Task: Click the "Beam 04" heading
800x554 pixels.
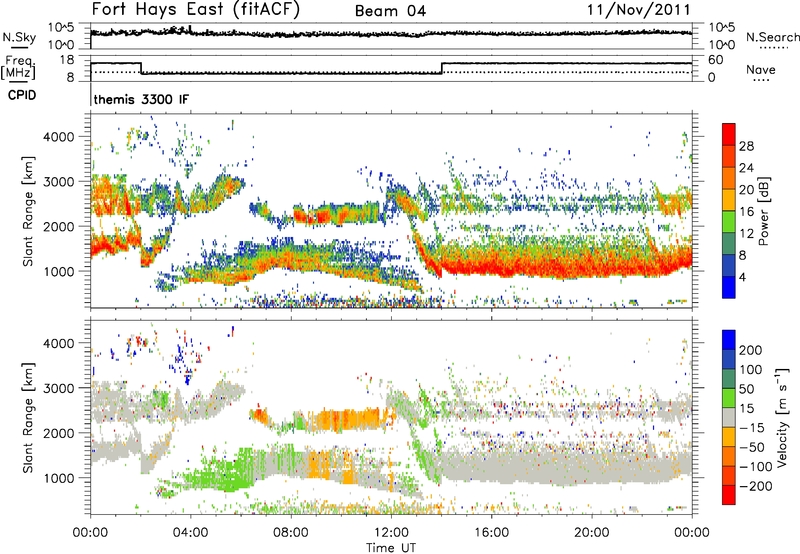Action: 390,11
